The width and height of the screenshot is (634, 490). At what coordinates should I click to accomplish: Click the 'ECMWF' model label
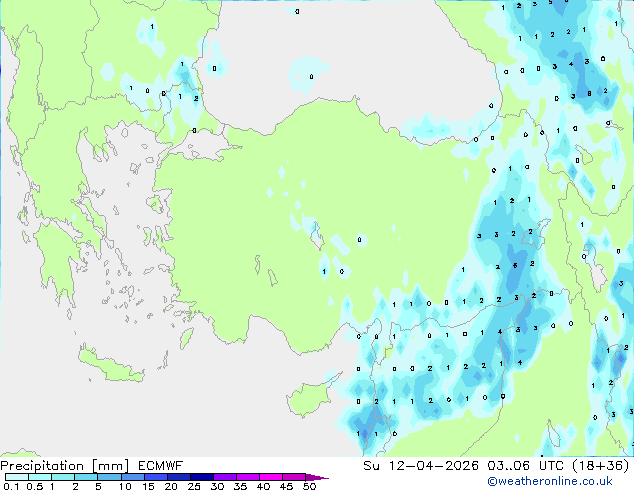coord(161,466)
